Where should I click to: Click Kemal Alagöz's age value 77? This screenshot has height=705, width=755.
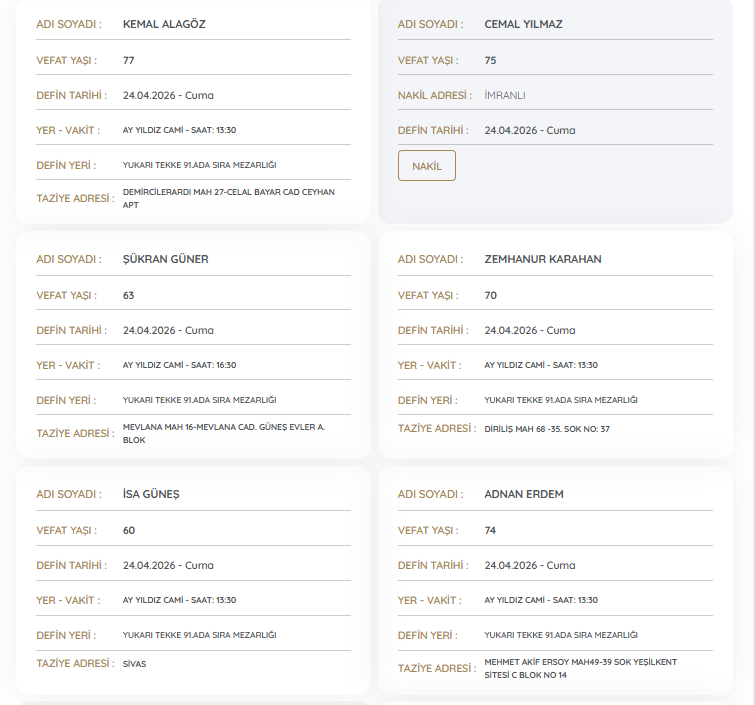click(x=129, y=60)
